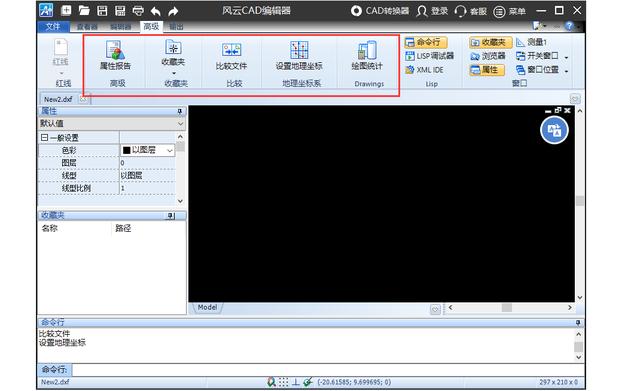Pin the 属性 panel with pushpin icon

click(180, 111)
